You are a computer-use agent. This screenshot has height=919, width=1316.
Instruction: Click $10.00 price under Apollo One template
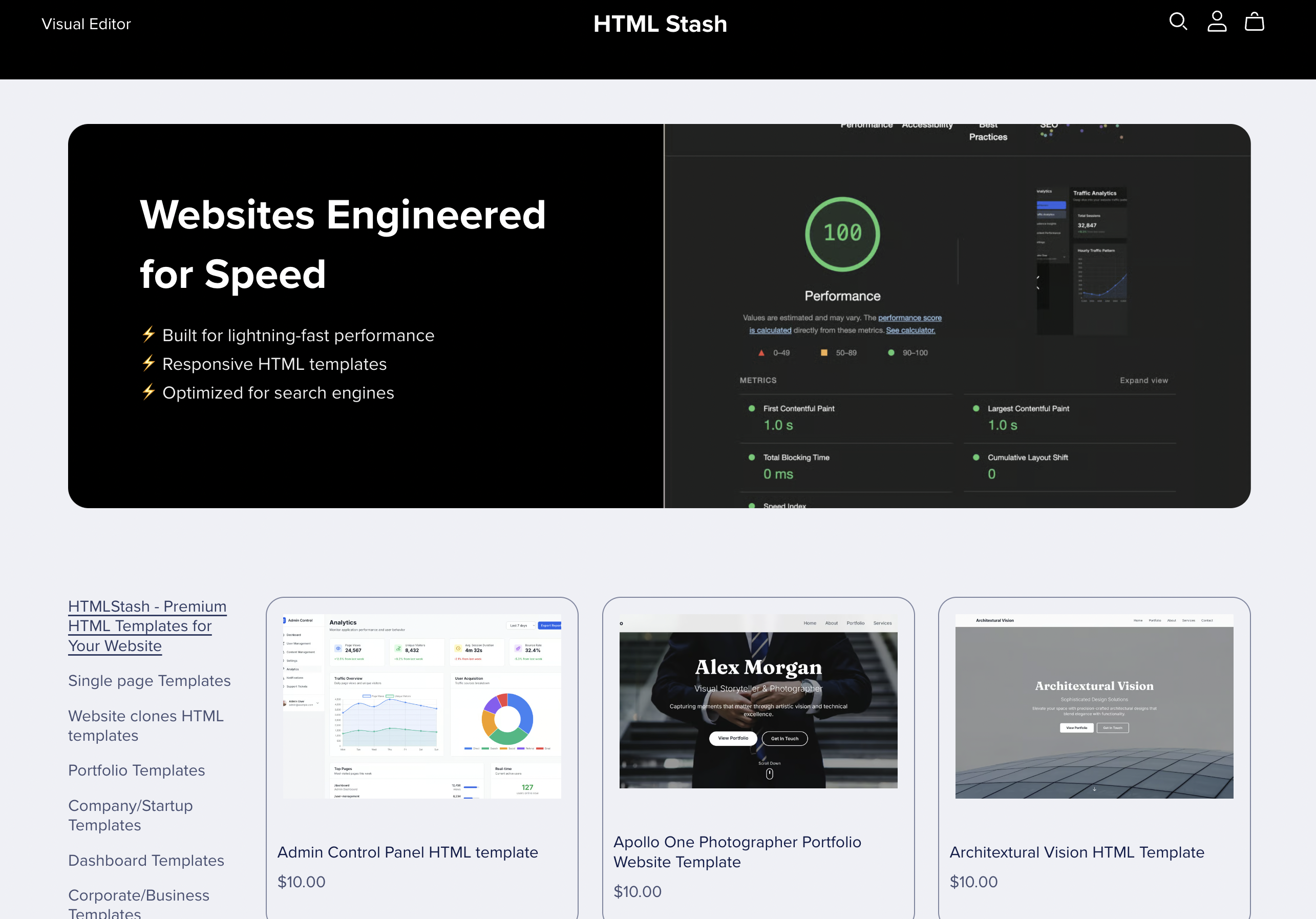(638, 891)
